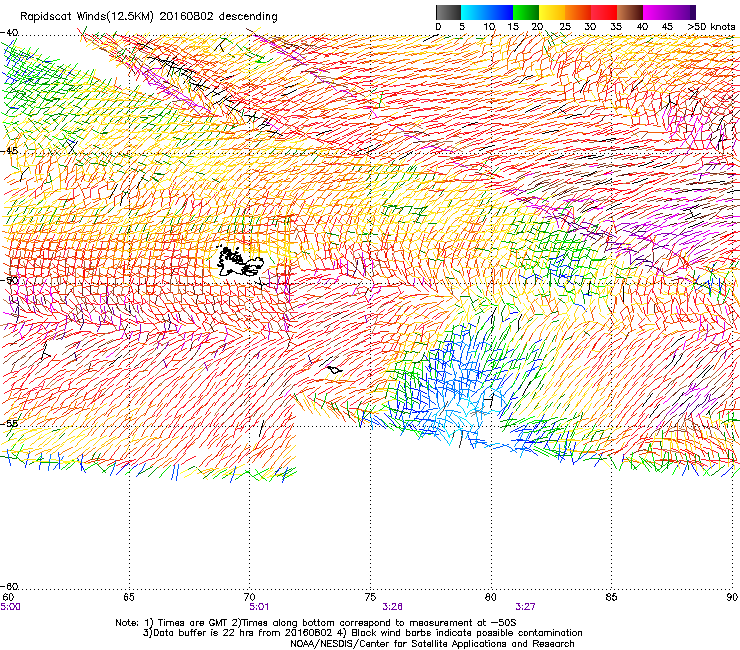Click the '-50' latitude label
Viewport: 740px width, 650px height.
click(x=9, y=280)
